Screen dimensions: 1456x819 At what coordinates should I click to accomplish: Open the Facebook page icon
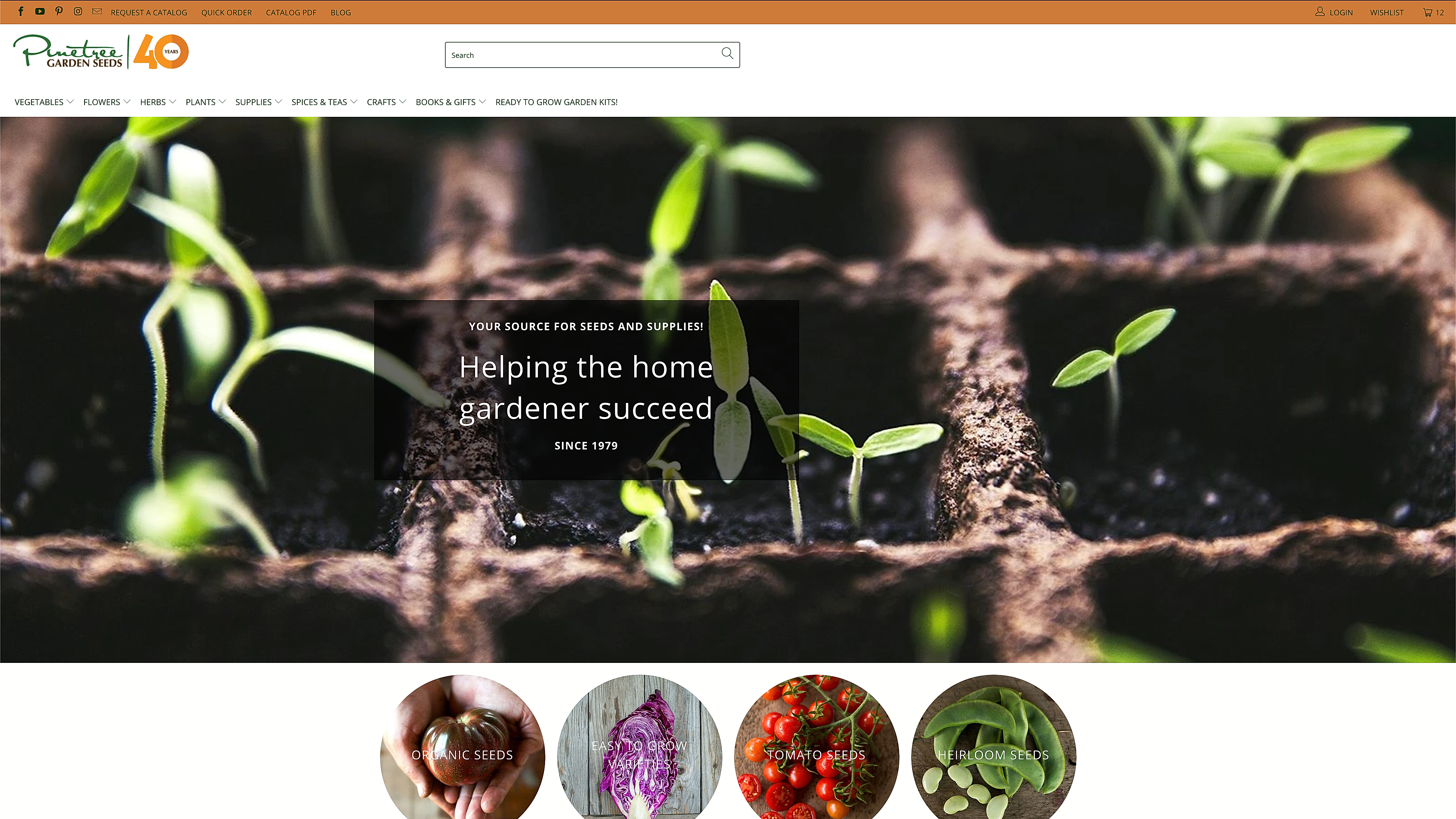[21, 11]
